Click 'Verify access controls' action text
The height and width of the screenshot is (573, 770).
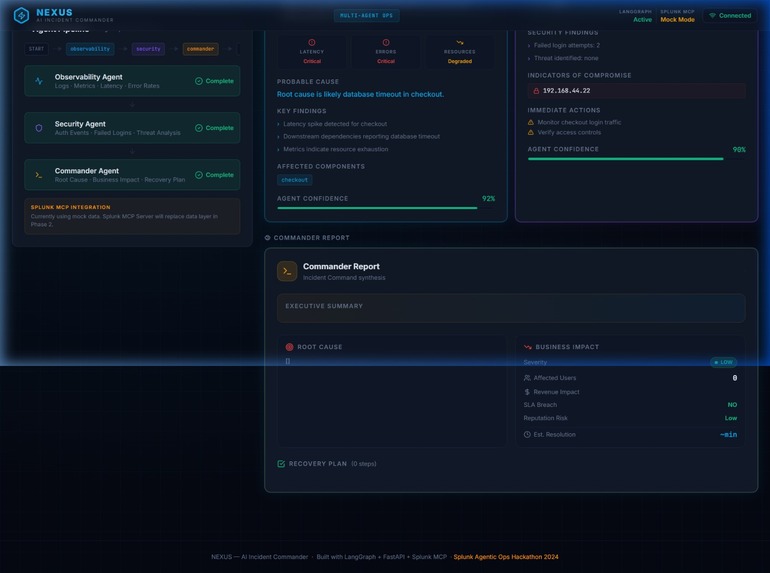[569, 133]
